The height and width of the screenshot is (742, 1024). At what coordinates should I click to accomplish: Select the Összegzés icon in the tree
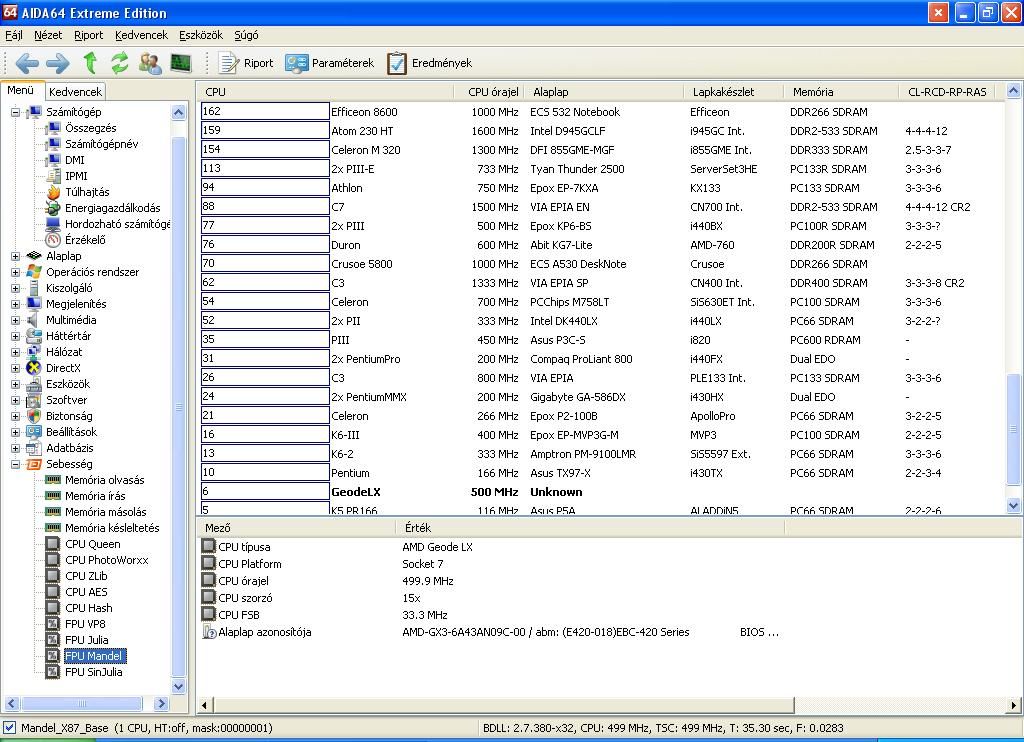pos(53,128)
